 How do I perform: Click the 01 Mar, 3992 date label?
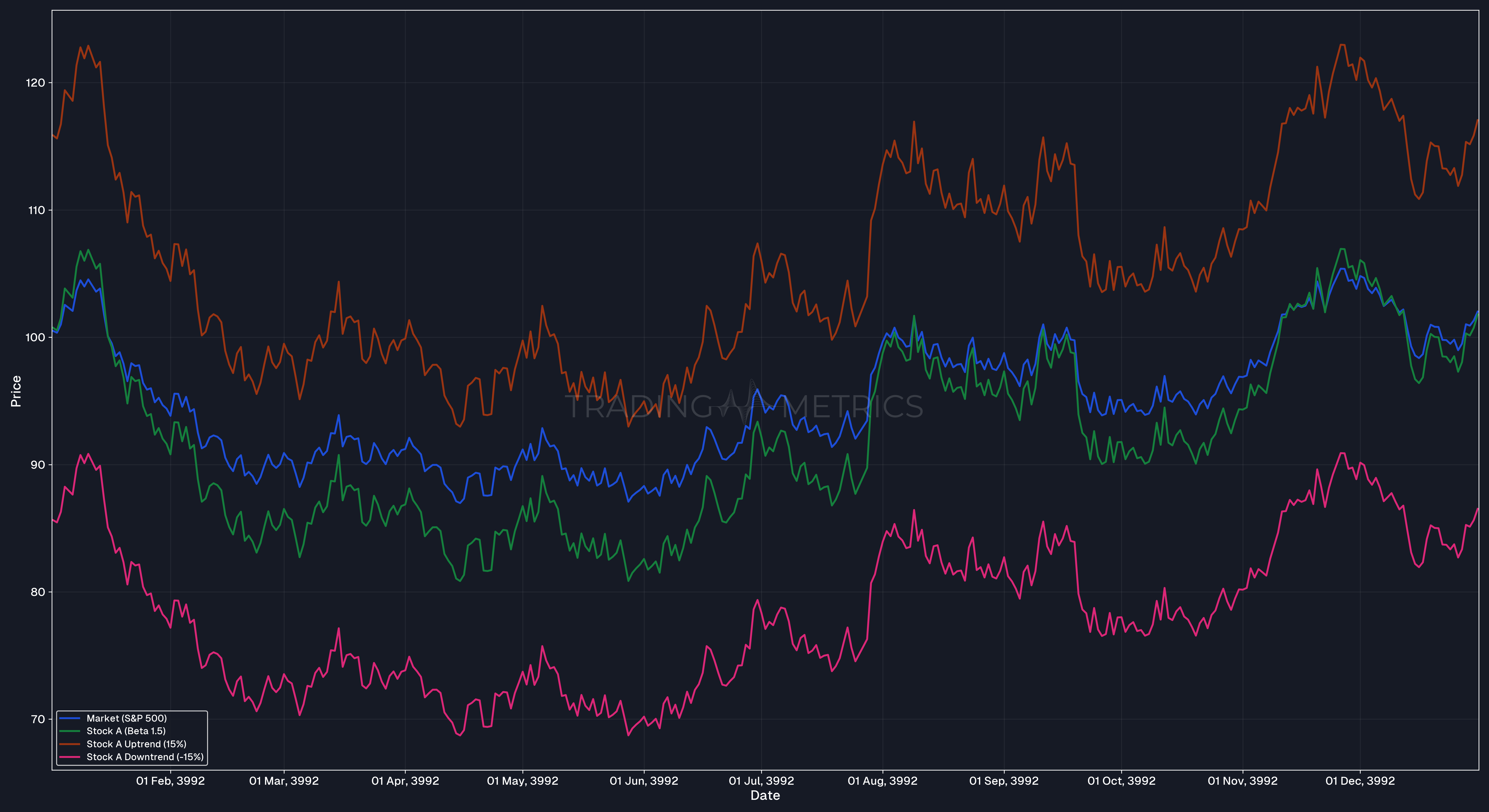click(284, 781)
